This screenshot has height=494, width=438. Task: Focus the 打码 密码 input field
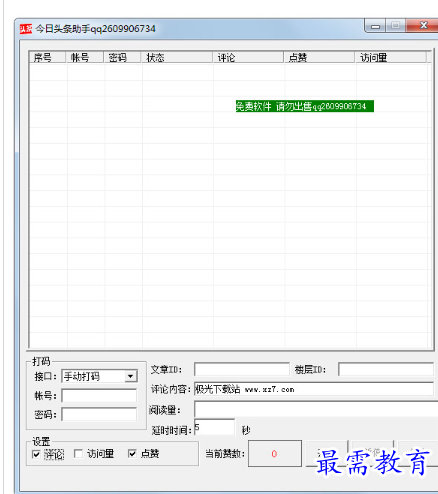(99, 414)
